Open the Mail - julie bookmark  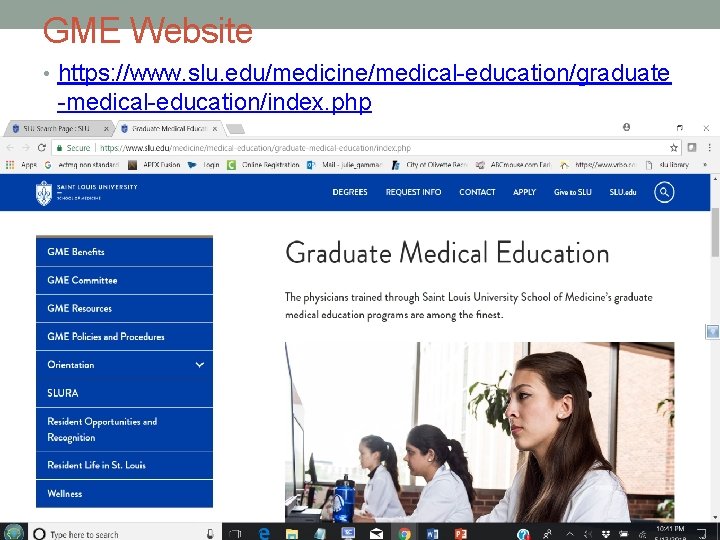pyautogui.click(x=344, y=165)
